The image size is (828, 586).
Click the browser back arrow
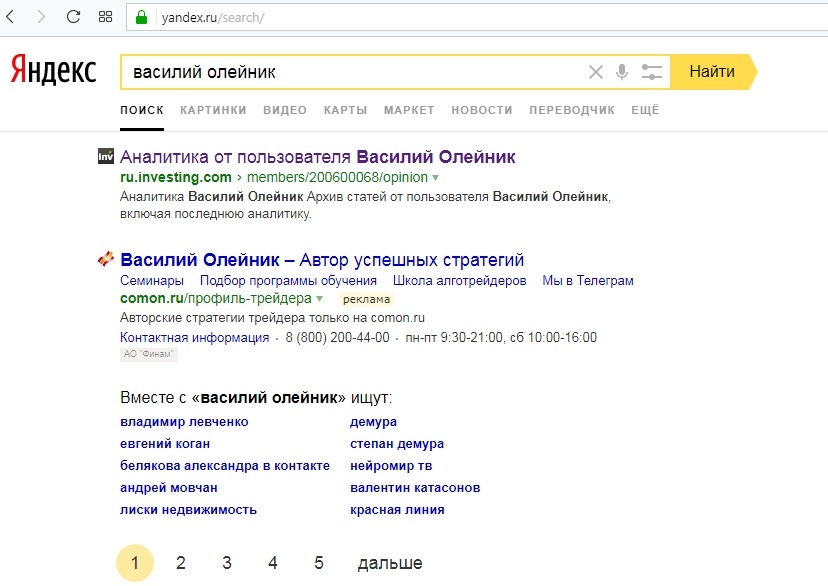coord(10,17)
